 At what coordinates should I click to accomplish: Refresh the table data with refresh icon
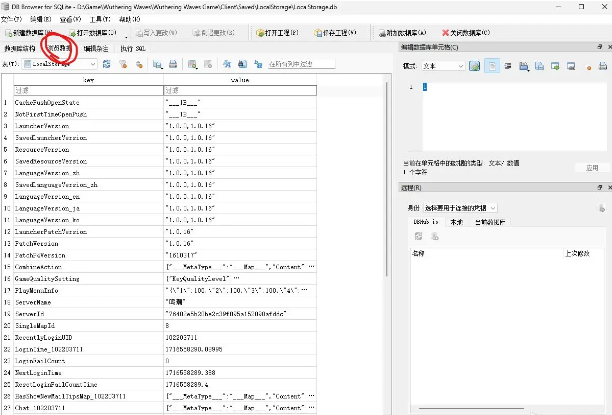pos(108,65)
